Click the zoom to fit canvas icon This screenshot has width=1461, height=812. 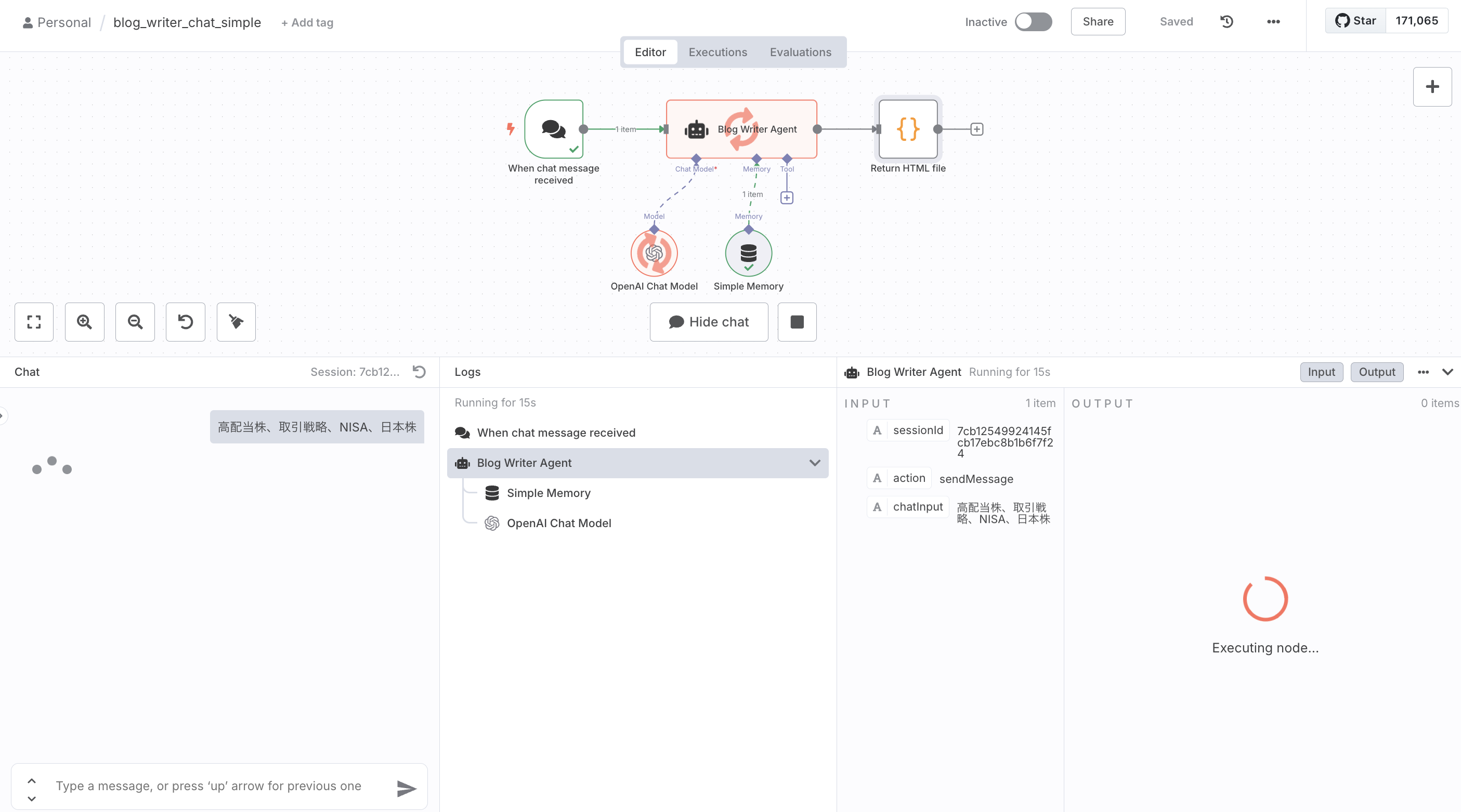point(34,322)
